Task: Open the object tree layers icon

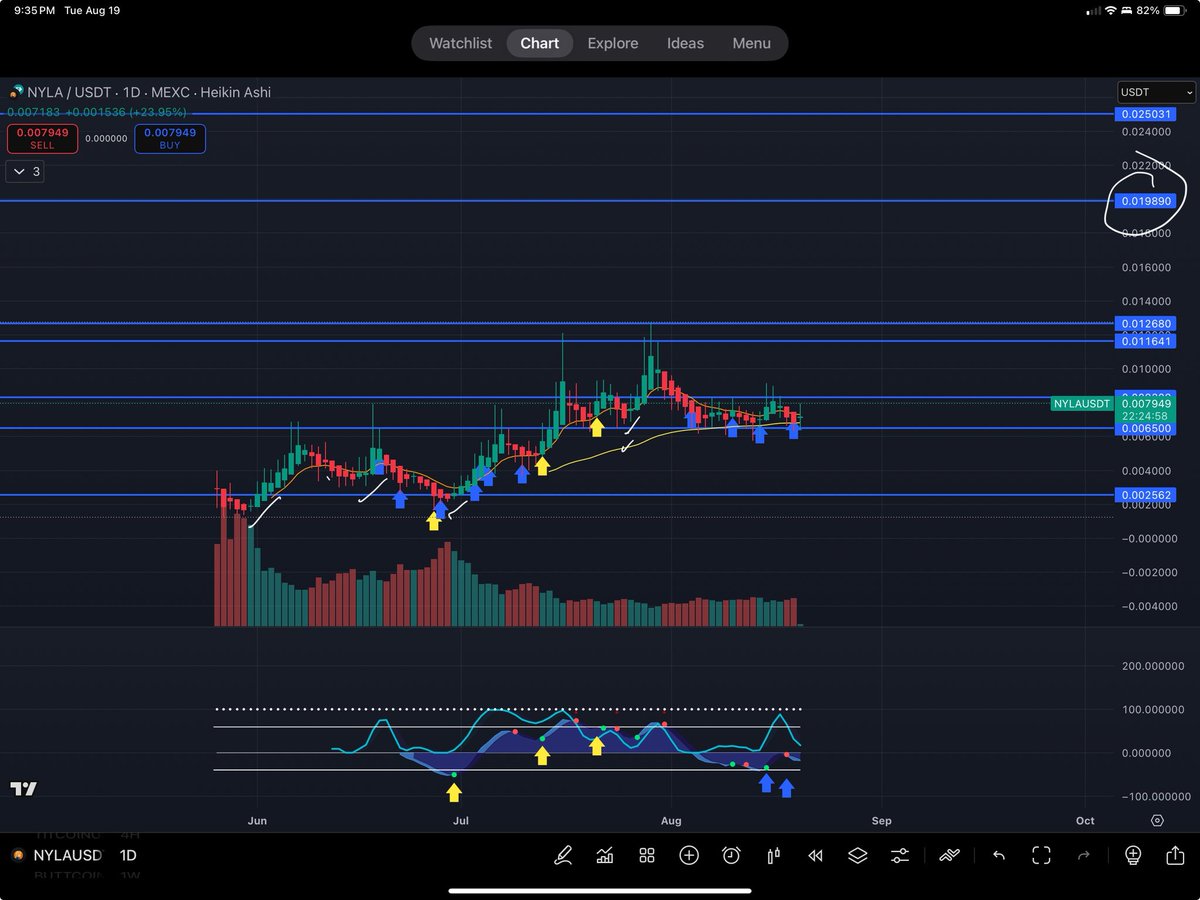Action: tap(858, 855)
